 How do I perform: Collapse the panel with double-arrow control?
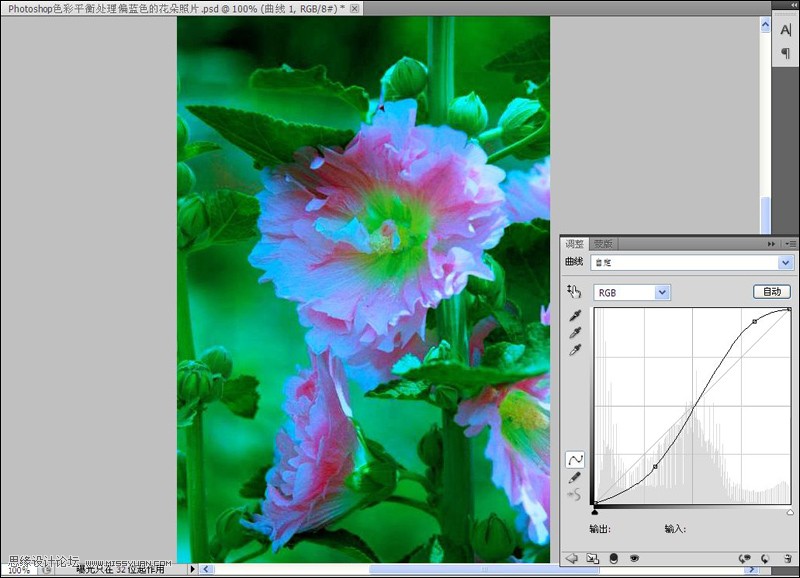tap(770, 242)
